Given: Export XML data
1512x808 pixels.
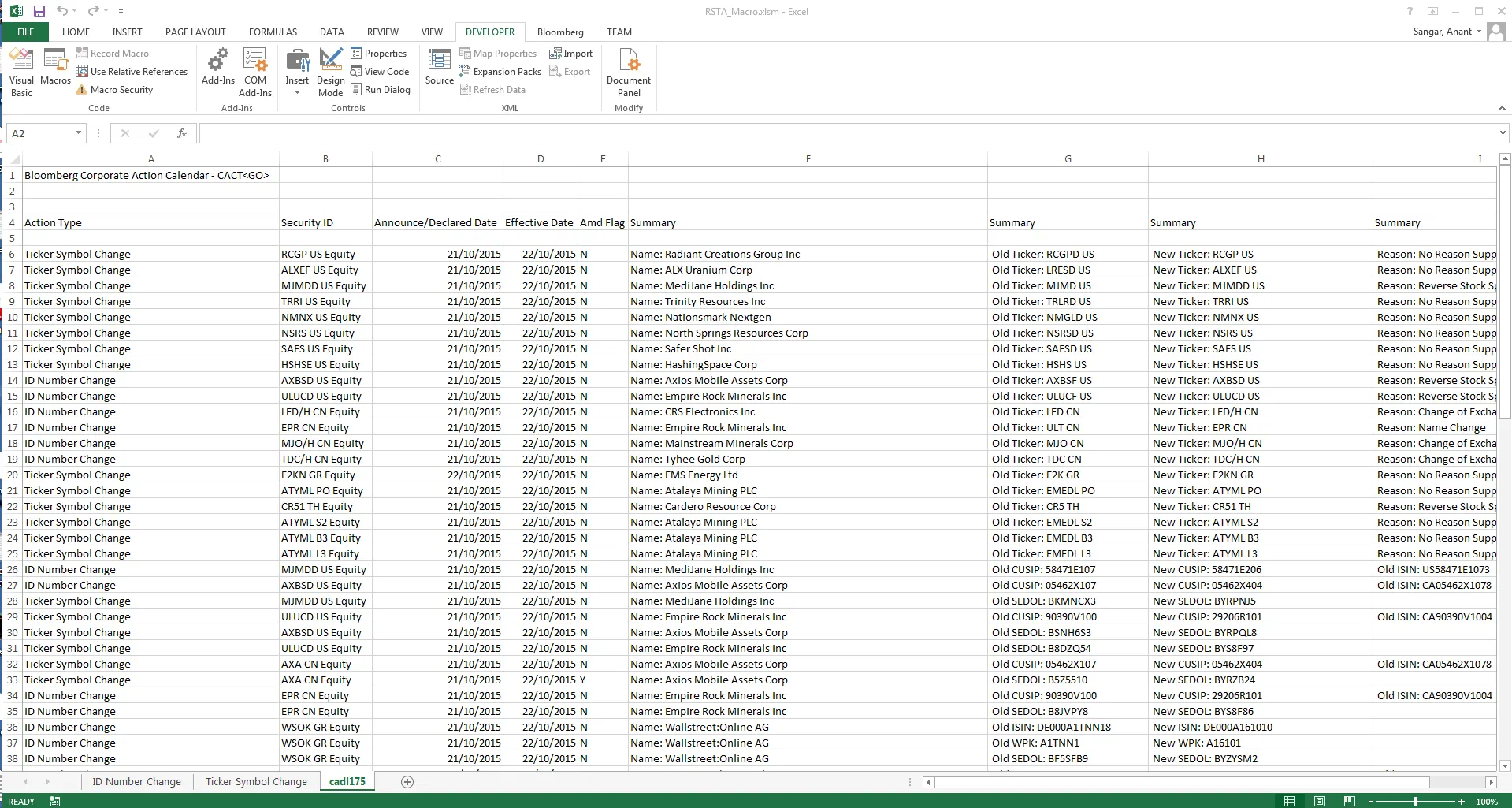Looking at the screenshot, I should pyautogui.click(x=570, y=71).
